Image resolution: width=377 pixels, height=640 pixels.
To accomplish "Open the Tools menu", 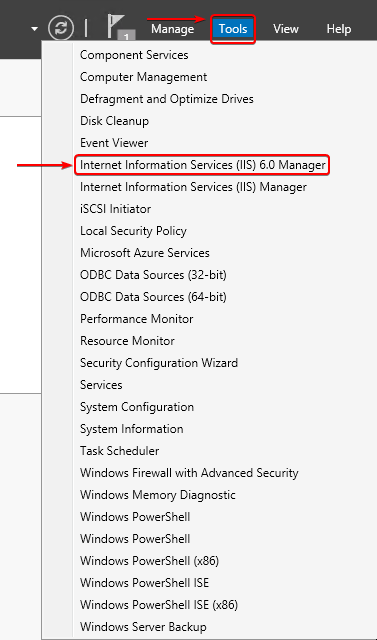I will (x=233, y=29).
